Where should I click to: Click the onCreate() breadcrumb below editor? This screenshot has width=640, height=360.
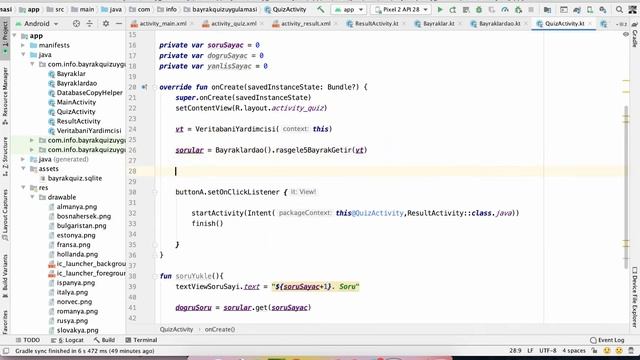click(x=220, y=329)
